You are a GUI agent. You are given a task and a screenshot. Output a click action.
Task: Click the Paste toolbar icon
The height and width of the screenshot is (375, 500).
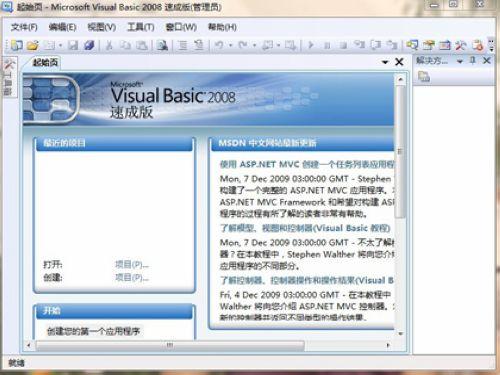pyautogui.click(x=142, y=45)
